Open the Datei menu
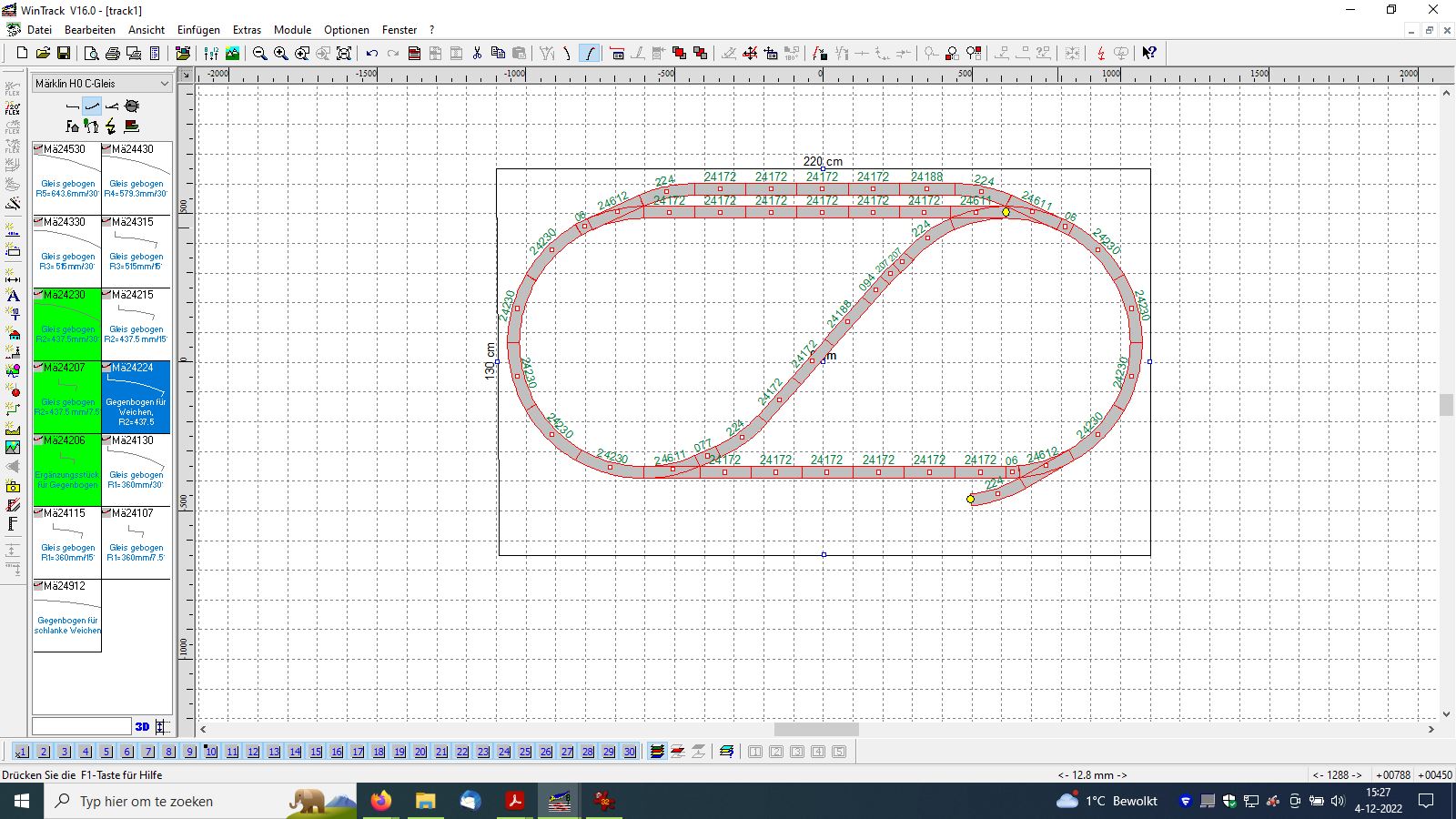1456x819 pixels. click(39, 30)
